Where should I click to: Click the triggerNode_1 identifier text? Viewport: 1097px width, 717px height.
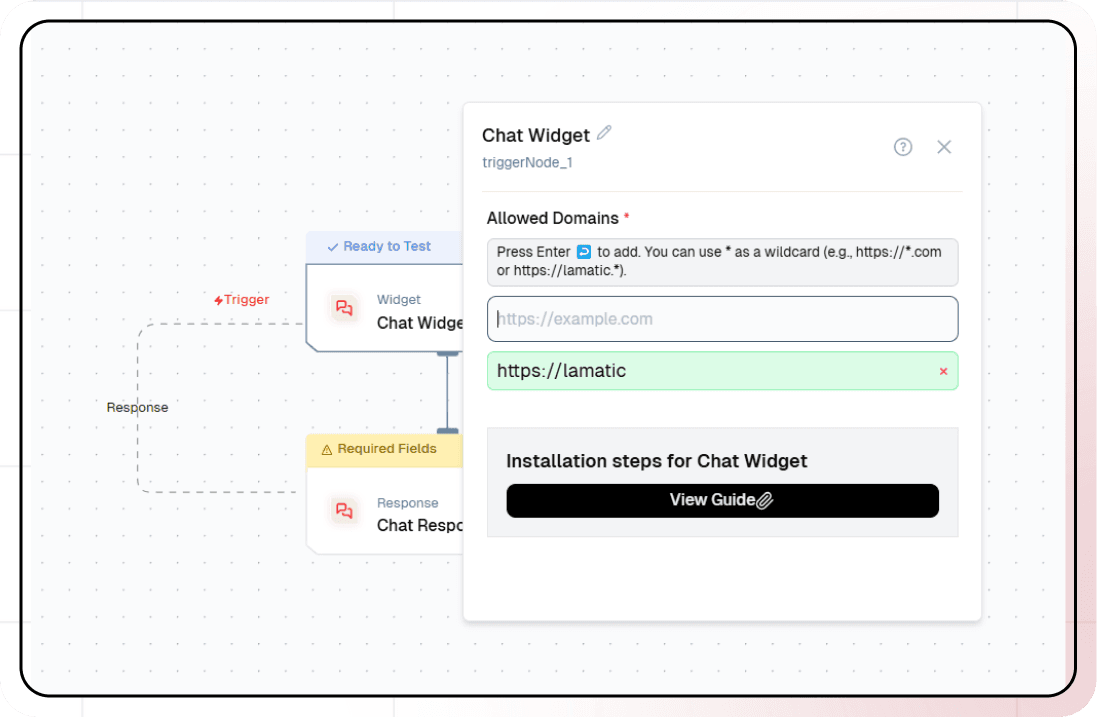527,162
